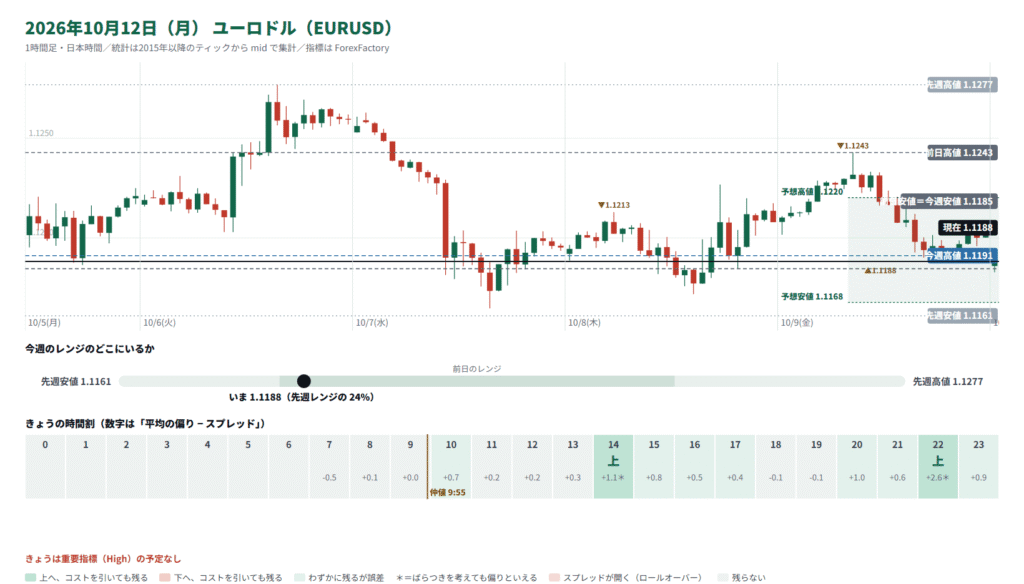Select the pale green わずかに残るが誤差 legend swatch
1024x584 pixels.
point(299,578)
